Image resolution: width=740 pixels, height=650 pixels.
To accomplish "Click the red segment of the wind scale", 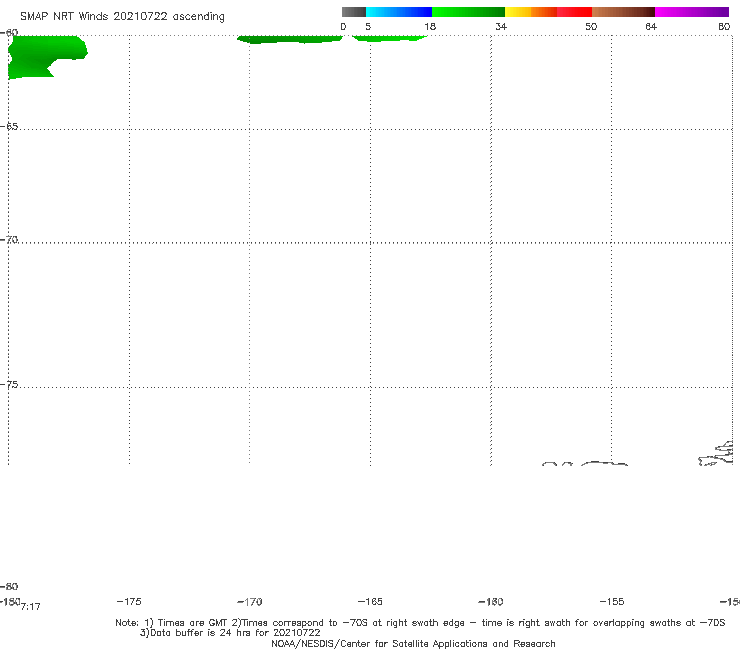I will click(x=574, y=12).
